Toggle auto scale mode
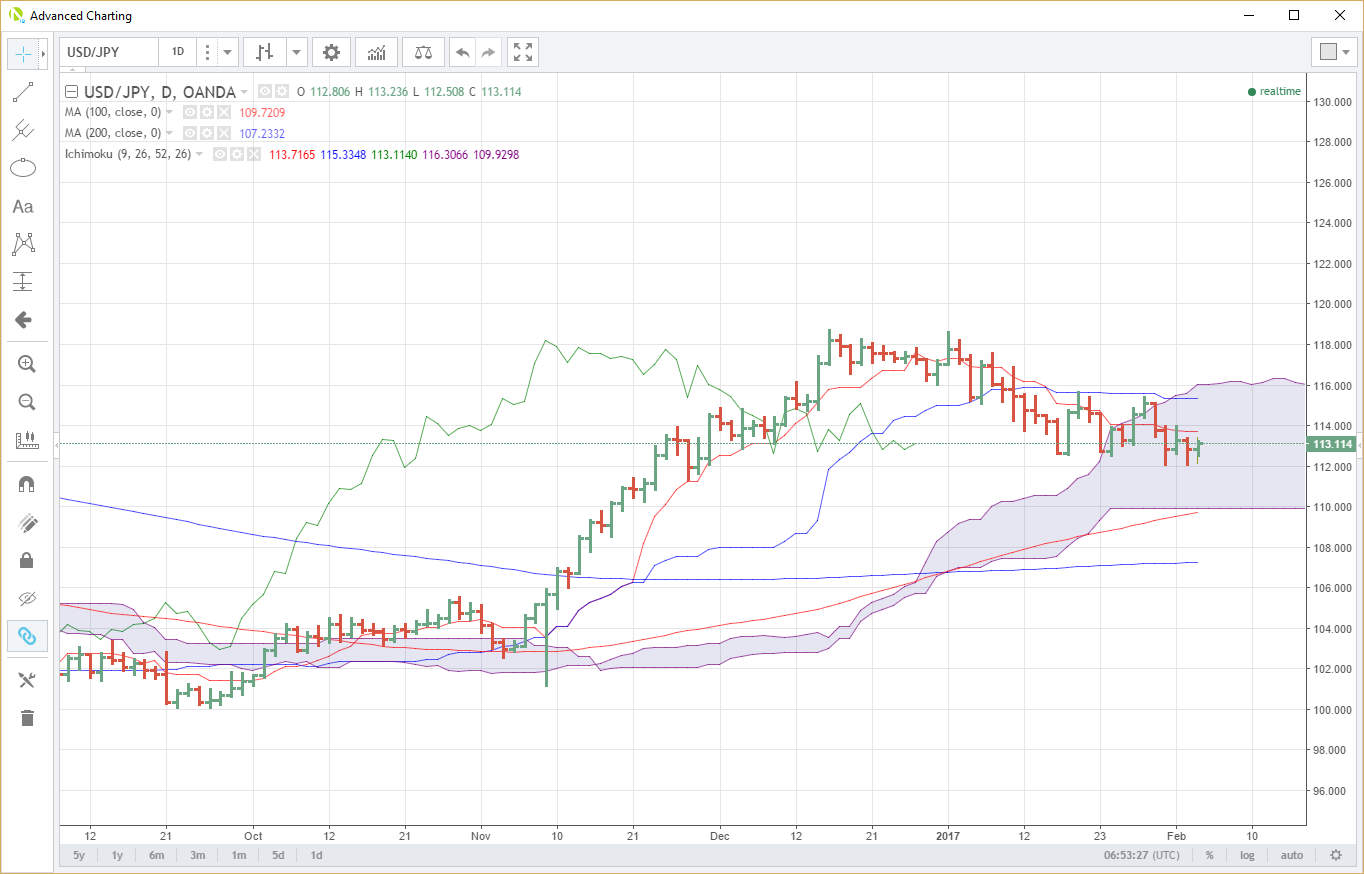Image resolution: width=1364 pixels, height=874 pixels. tap(1291, 855)
